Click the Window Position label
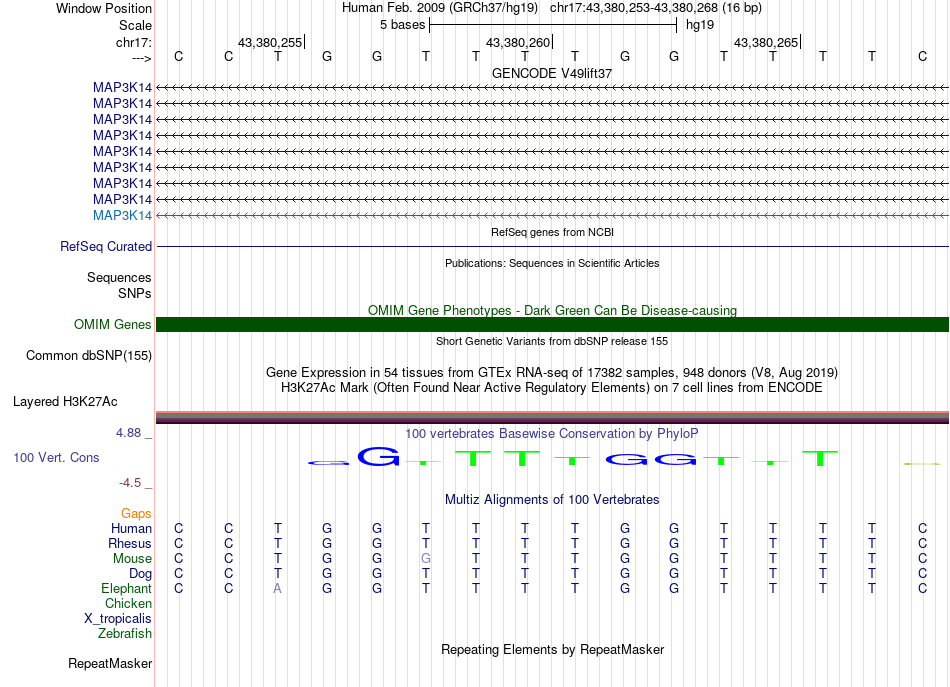 [104, 8]
